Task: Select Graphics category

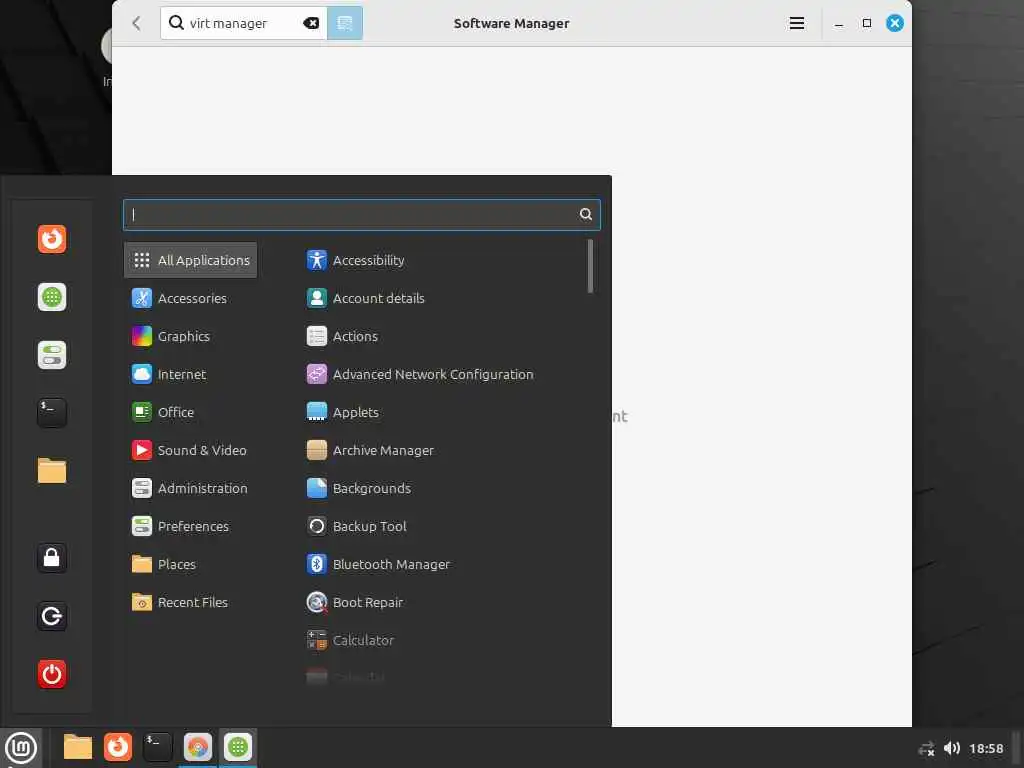Action: click(x=190, y=336)
